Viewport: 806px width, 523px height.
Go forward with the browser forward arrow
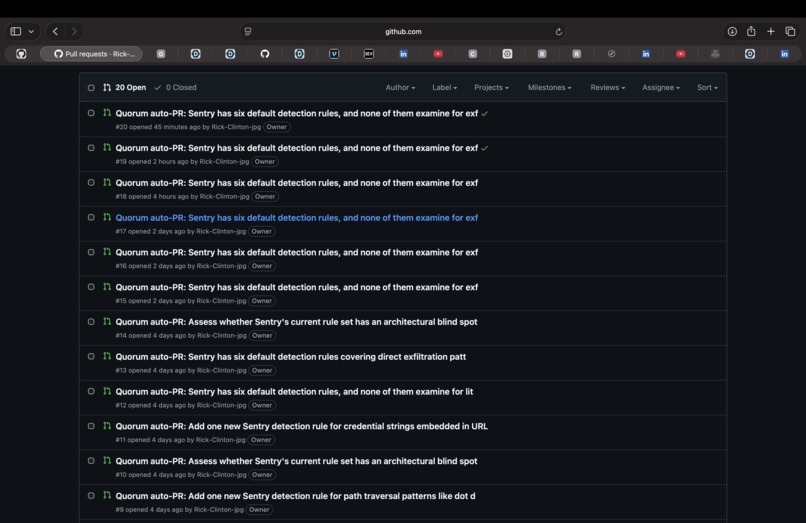[x=74, y=31]
